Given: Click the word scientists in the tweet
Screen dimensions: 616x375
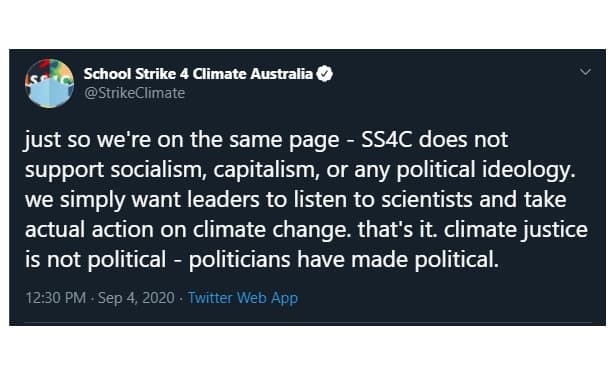Looking at the screenshot, I should [x=427, y=199].
